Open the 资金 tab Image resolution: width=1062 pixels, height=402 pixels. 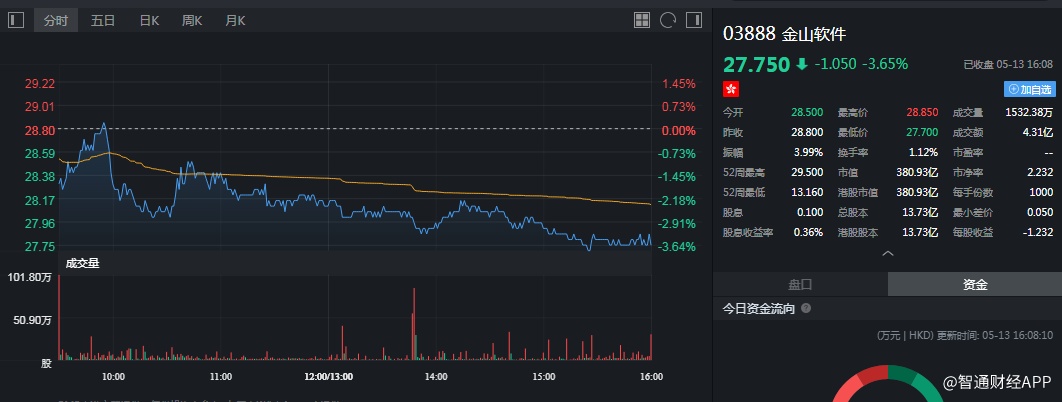[975, 284]
